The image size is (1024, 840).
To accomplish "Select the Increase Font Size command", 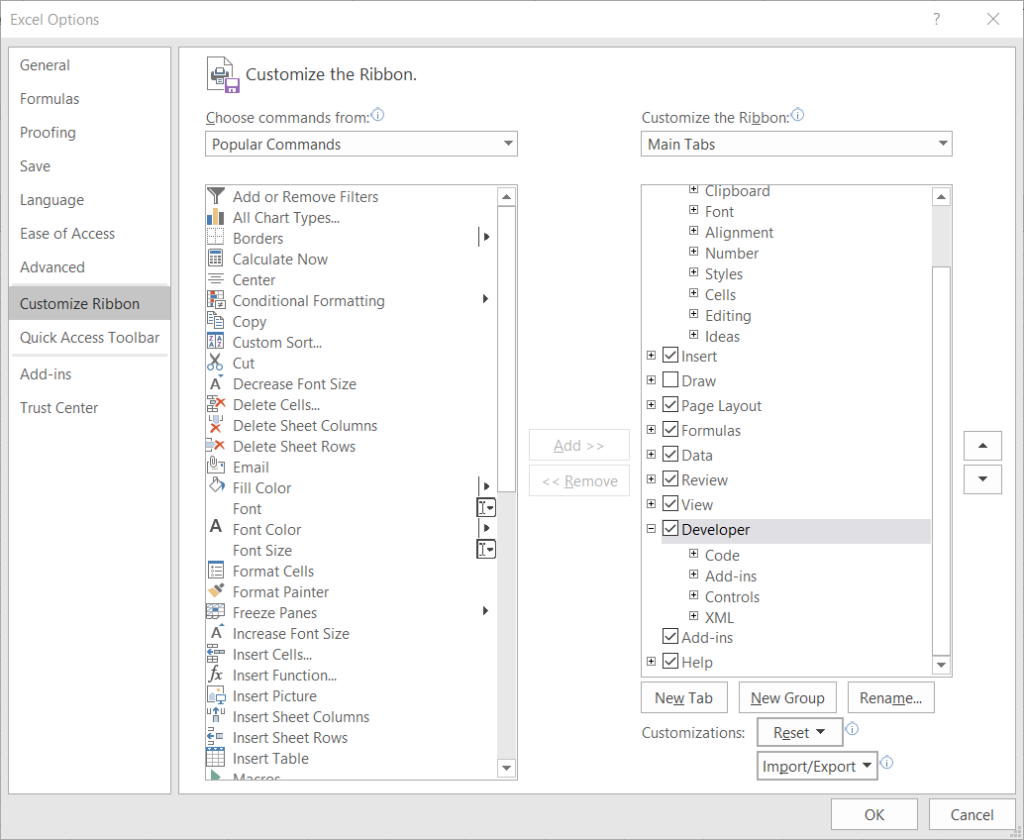I will (x=289, y=633).
